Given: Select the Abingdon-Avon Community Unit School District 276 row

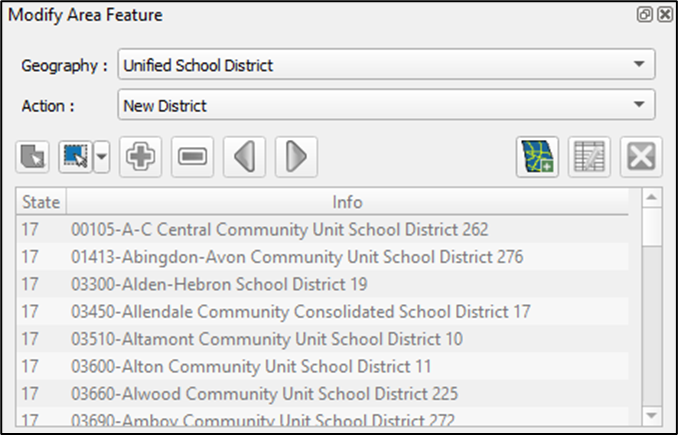Looking at the screenshot, I should [x=297, y=257].
